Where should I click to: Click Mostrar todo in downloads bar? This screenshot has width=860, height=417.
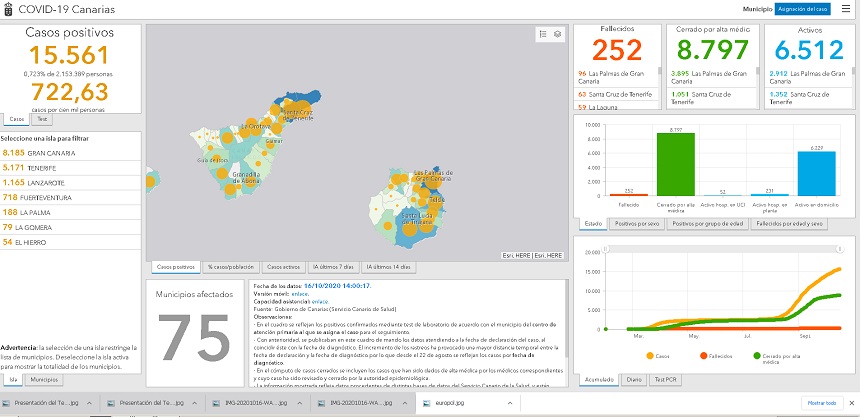pos(820,403)
